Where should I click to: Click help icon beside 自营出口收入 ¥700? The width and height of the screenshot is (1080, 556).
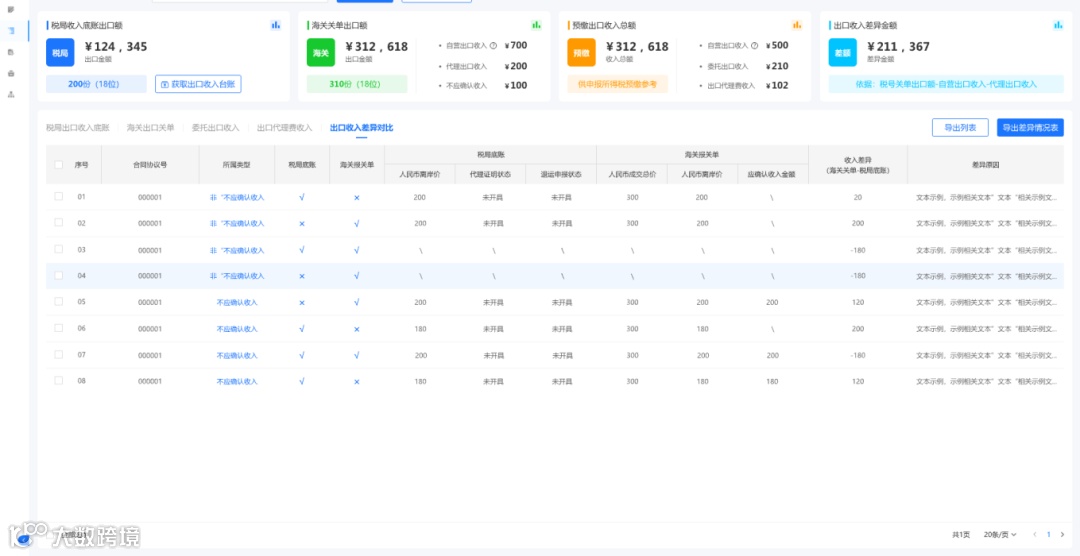pyautogui.click(x=493, y=45)
